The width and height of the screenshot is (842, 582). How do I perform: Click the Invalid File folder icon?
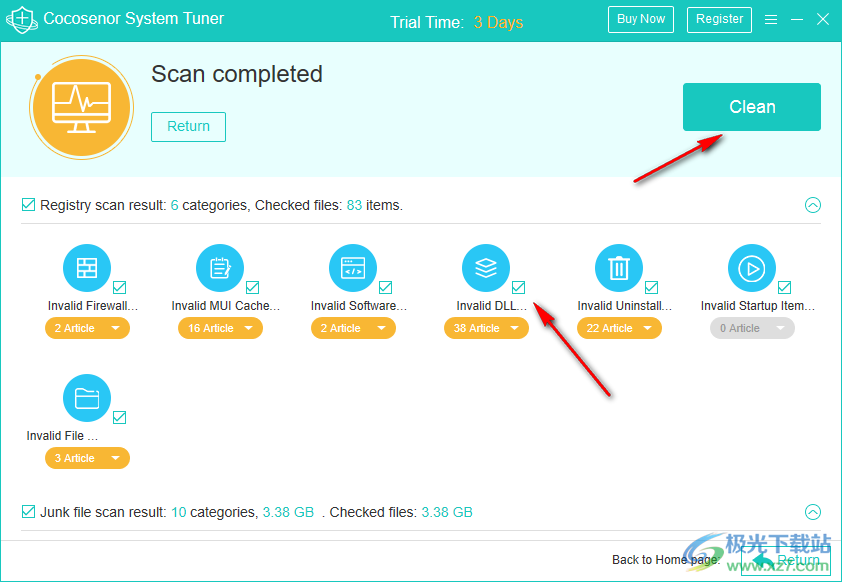[87, 398]
